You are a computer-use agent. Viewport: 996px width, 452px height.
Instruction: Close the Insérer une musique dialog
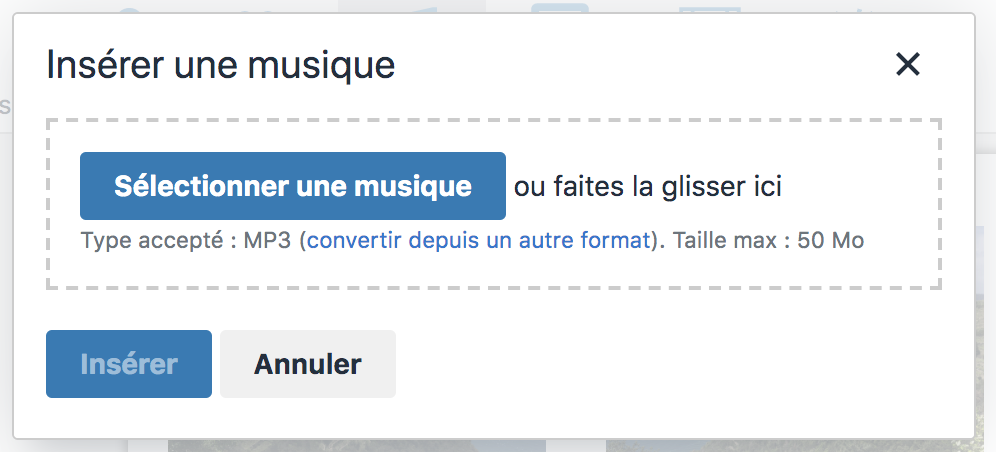908,64
